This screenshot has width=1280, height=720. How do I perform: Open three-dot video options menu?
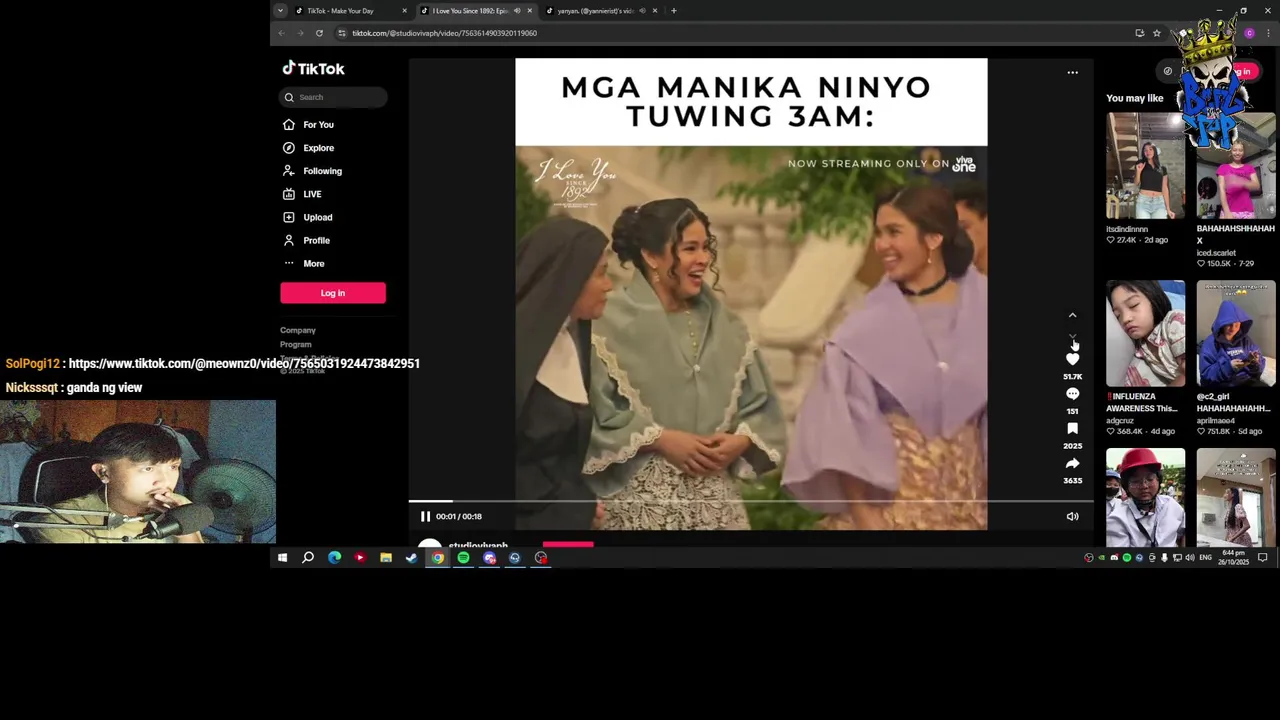click(1072, 72)
